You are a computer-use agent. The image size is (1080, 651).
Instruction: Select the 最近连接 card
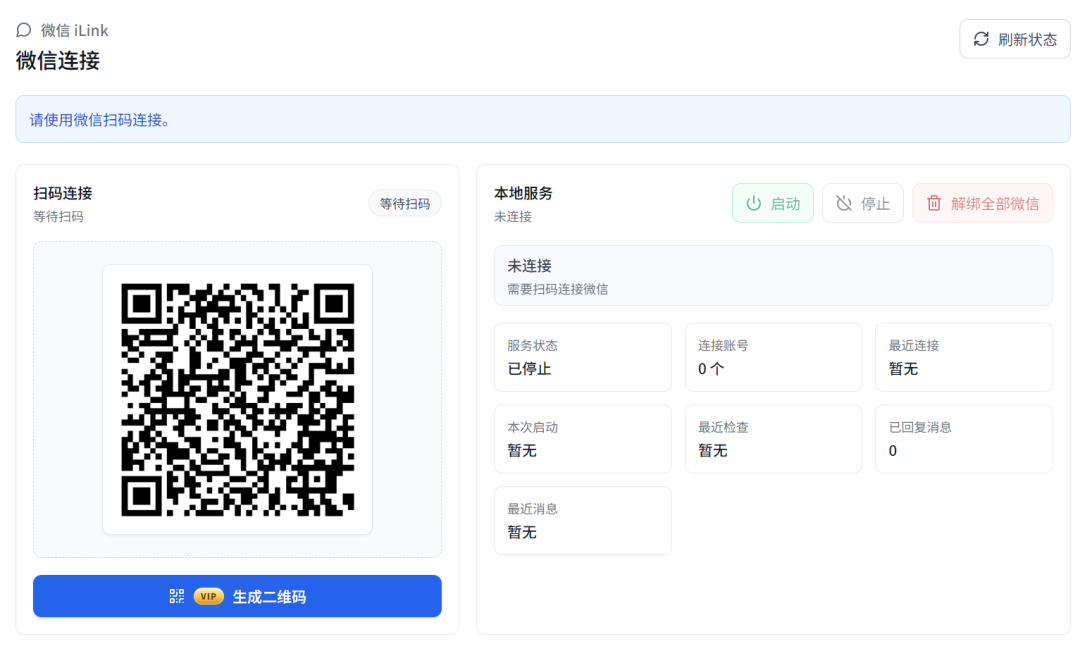click(964, 358)
